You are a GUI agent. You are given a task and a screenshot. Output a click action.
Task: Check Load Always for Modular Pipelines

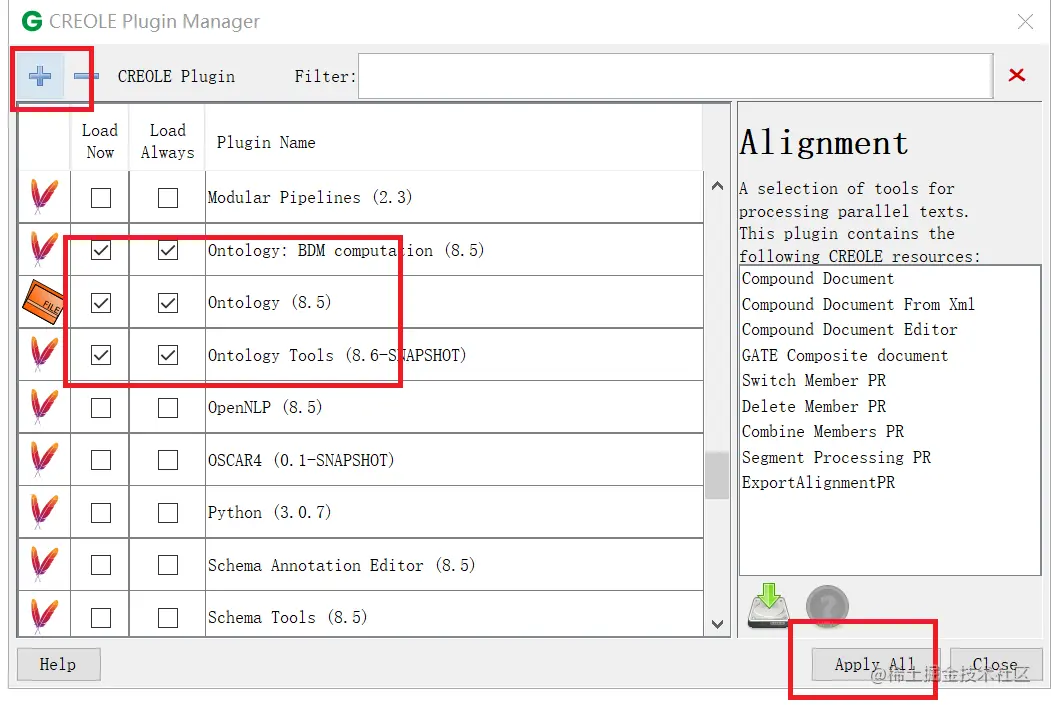coord(168,198)
